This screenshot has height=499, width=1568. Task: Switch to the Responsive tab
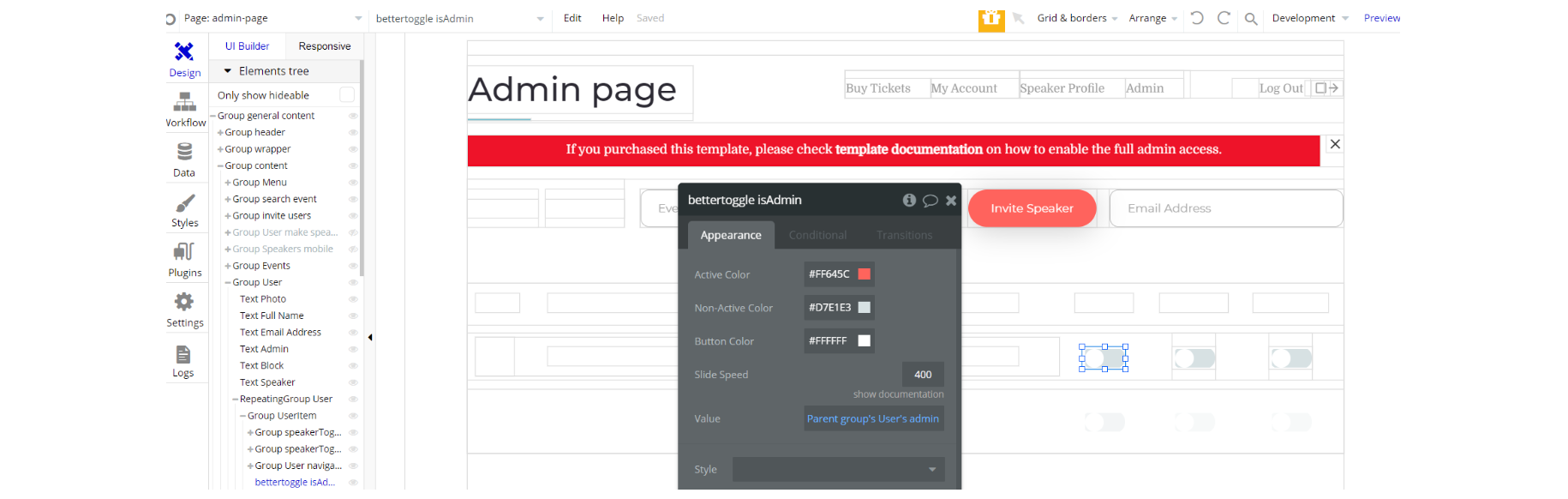(x=325, y=46)
